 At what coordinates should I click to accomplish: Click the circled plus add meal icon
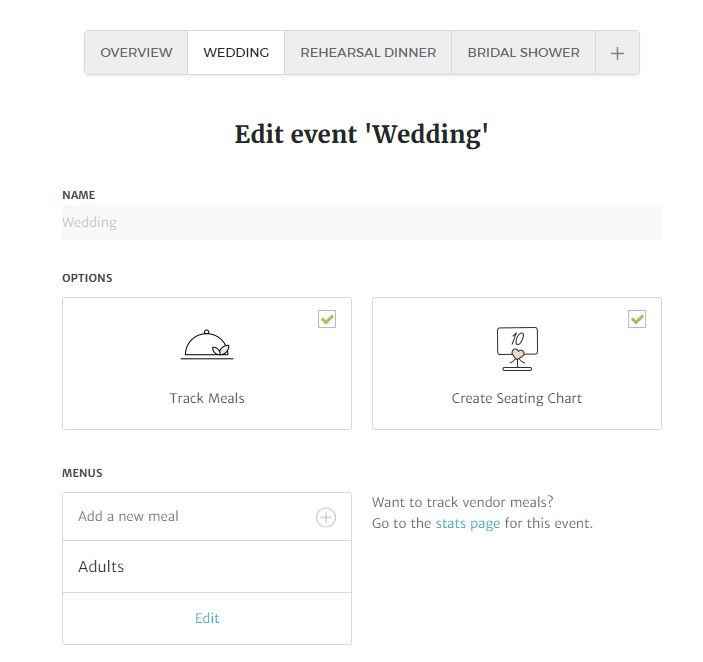[326, 517]
